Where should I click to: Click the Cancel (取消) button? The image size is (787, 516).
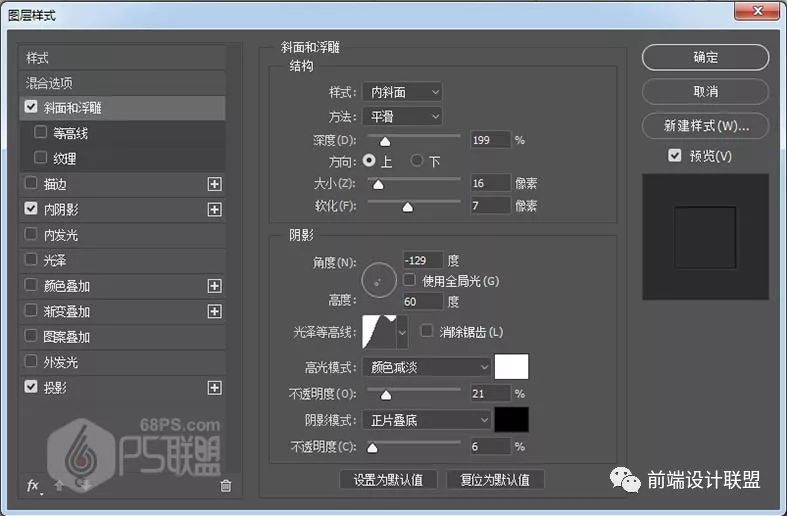pos(705,91)
